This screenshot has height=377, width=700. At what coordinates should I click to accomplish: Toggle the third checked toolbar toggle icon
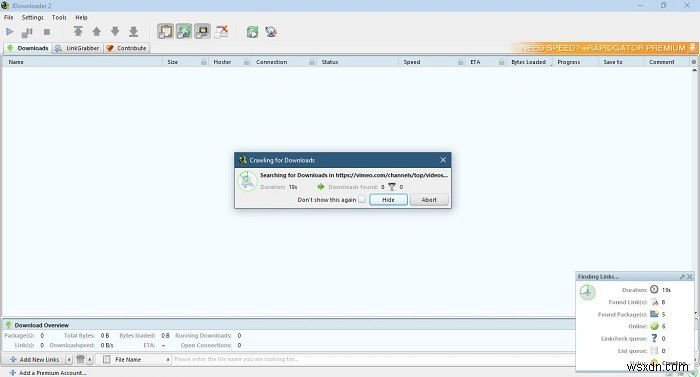click(x=203, y=31)
